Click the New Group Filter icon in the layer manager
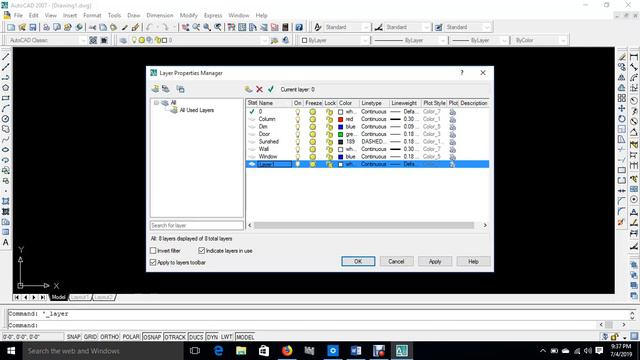Viewport: 640px width, 360px height. point(166,89)
